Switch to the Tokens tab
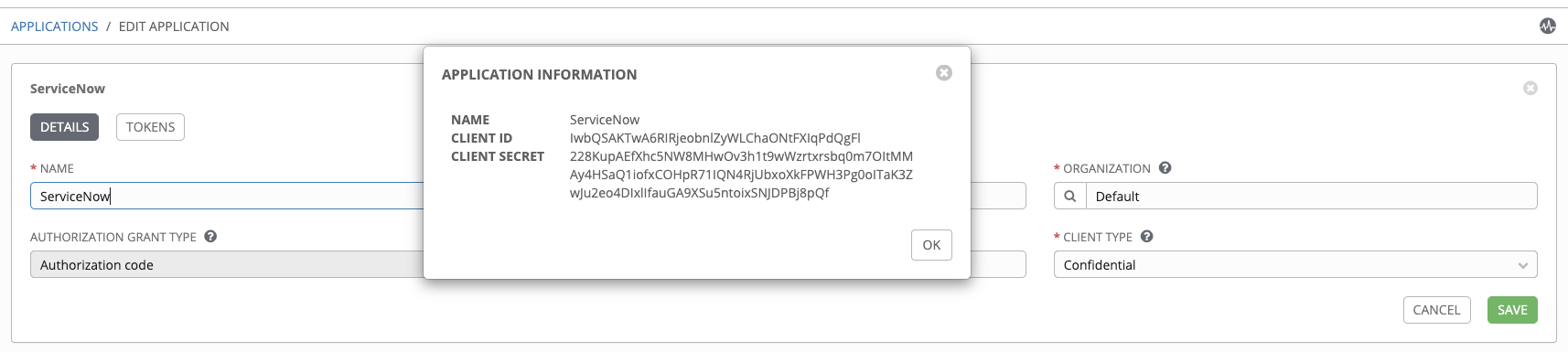1568x352 pixels. pos(150,127)
